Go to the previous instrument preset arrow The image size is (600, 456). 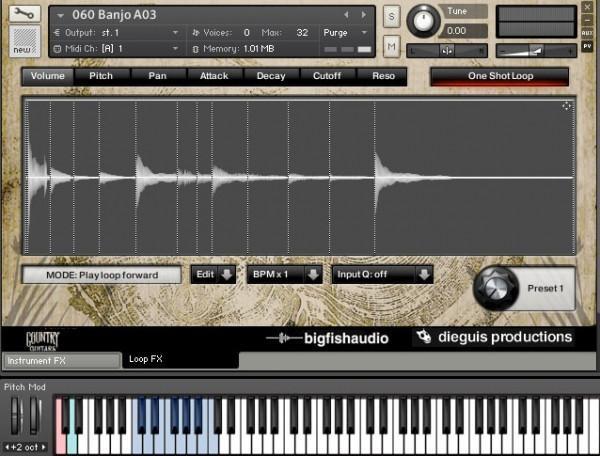point(346,15)
